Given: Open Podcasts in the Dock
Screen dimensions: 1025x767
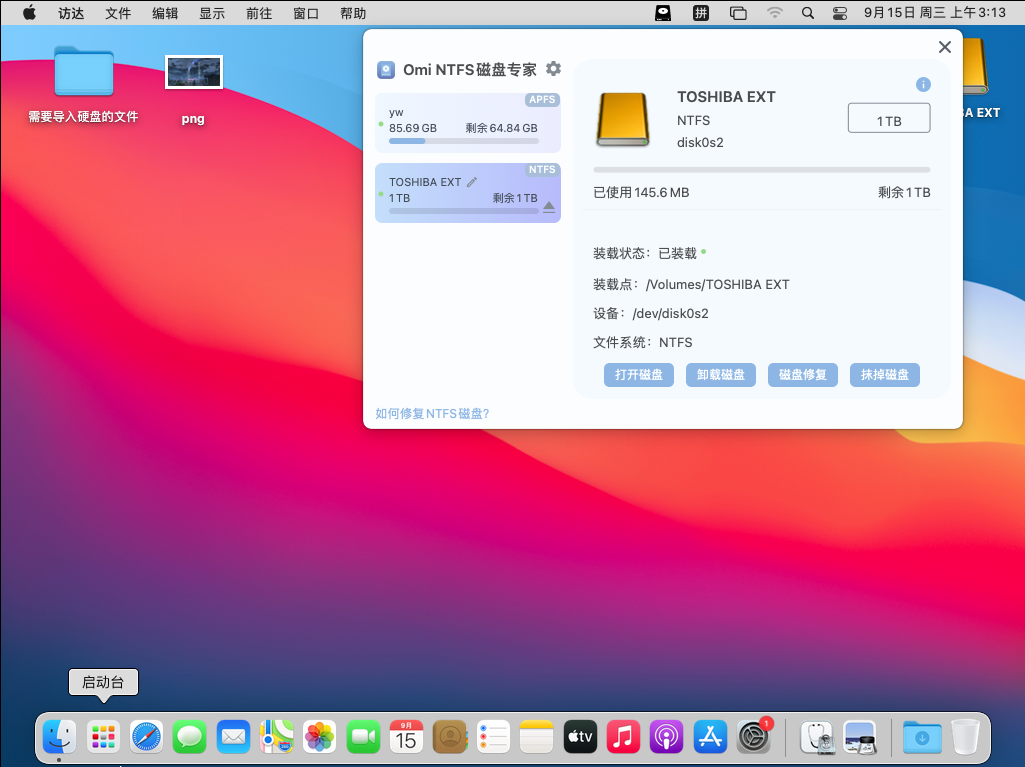Looking at the screenshot, I should pyautogui.click(x=666, y=738).
